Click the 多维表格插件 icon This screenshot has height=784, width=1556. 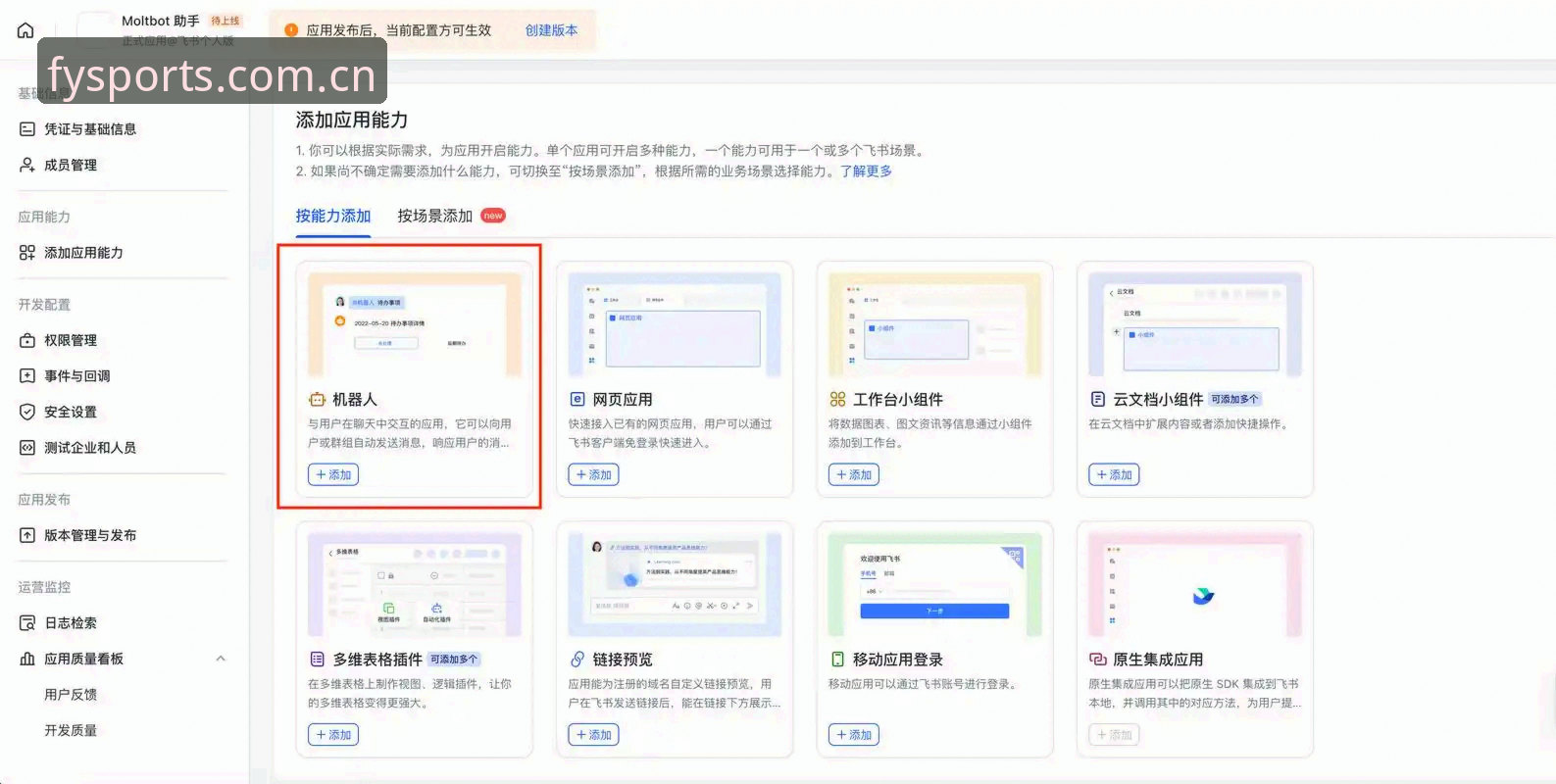click(x=317, y=660)
